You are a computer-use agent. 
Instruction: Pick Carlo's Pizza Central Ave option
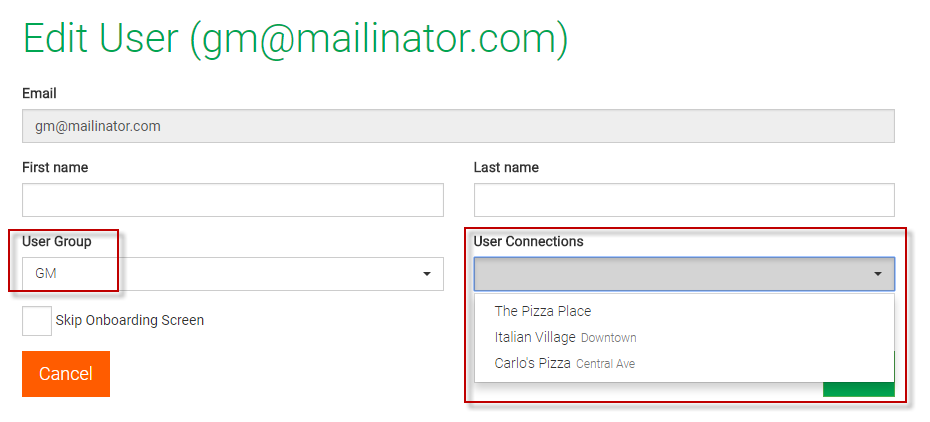click(564, 363)
